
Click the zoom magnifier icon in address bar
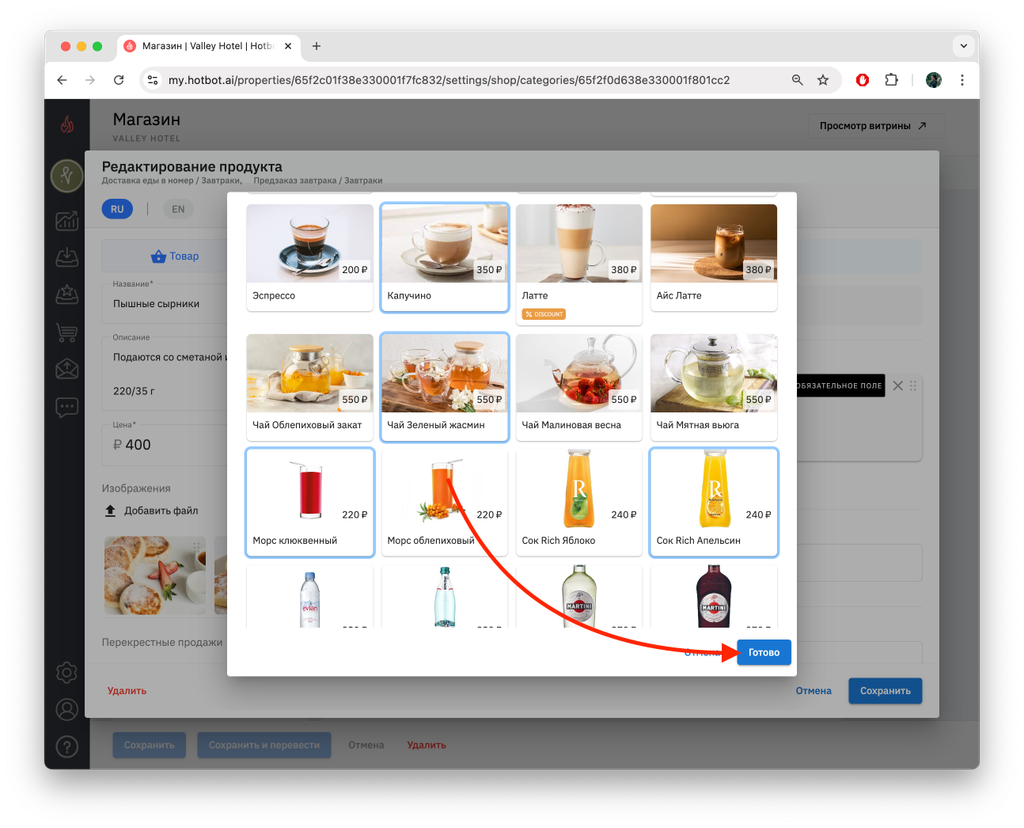[x=797, y=80]
